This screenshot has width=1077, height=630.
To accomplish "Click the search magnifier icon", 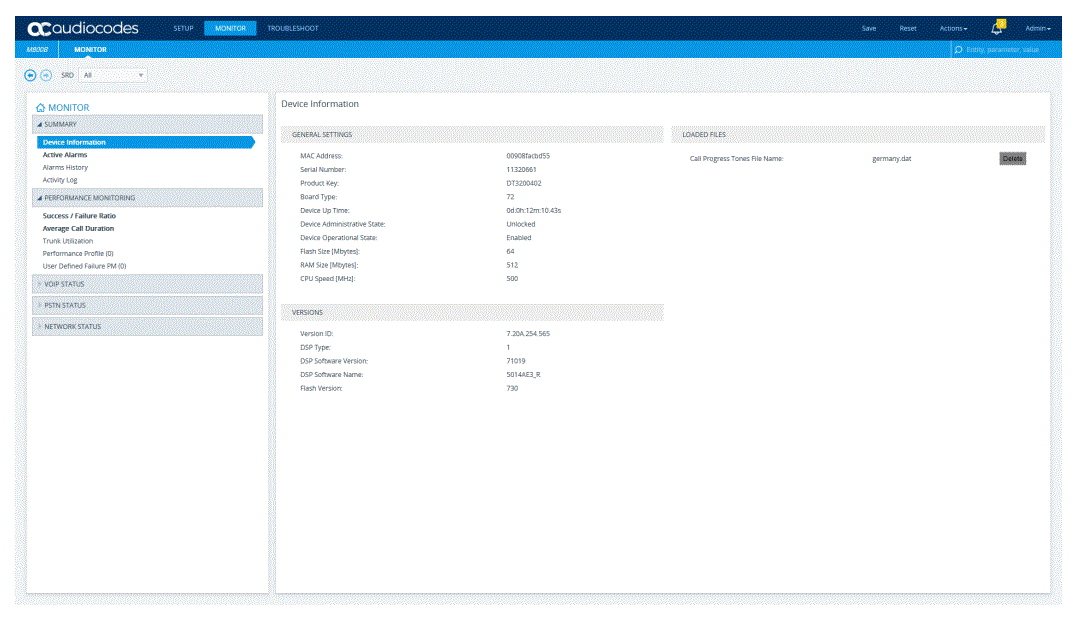I will click(x=959, y=49).
